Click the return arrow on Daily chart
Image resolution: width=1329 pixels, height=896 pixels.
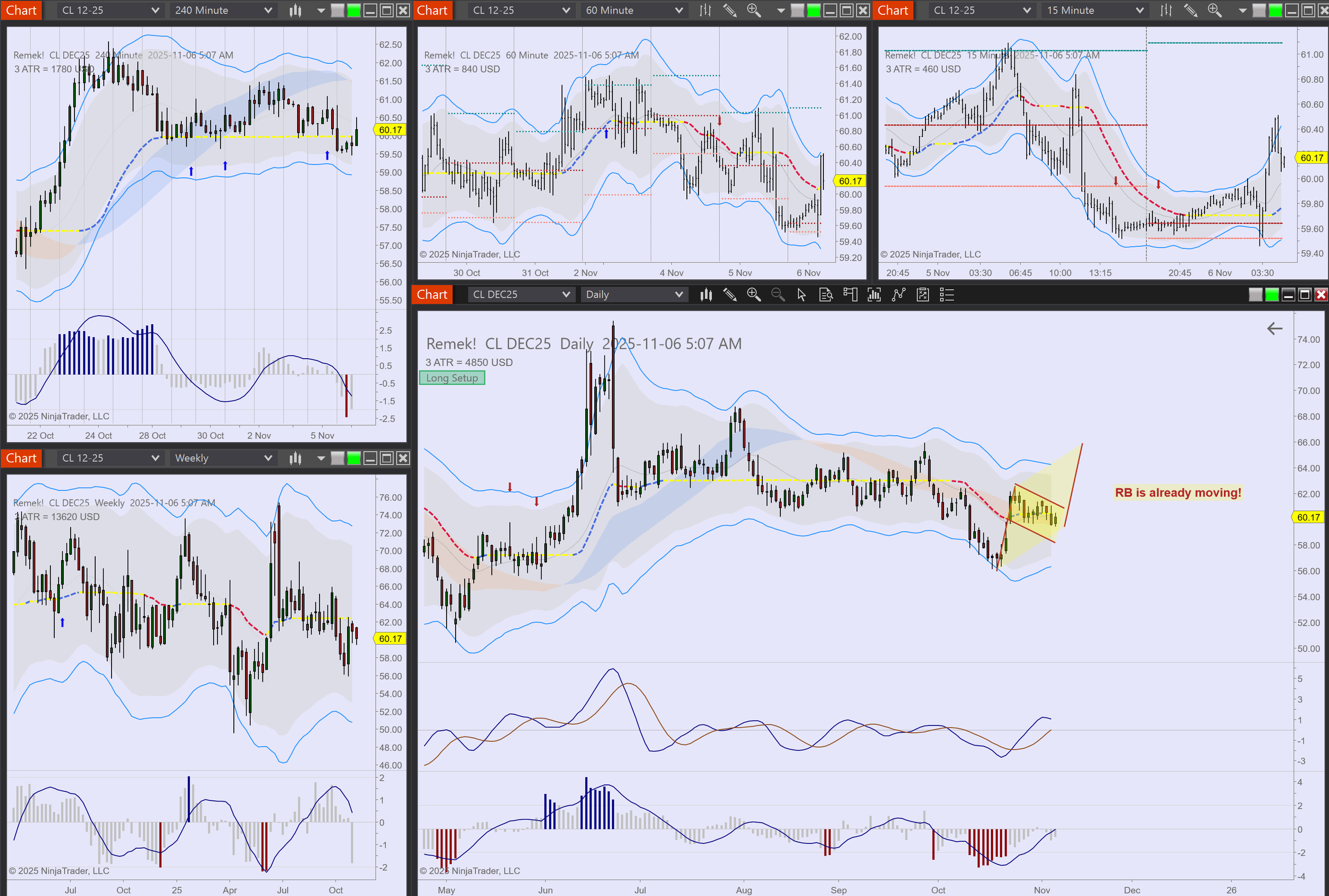coord(1274,328)
